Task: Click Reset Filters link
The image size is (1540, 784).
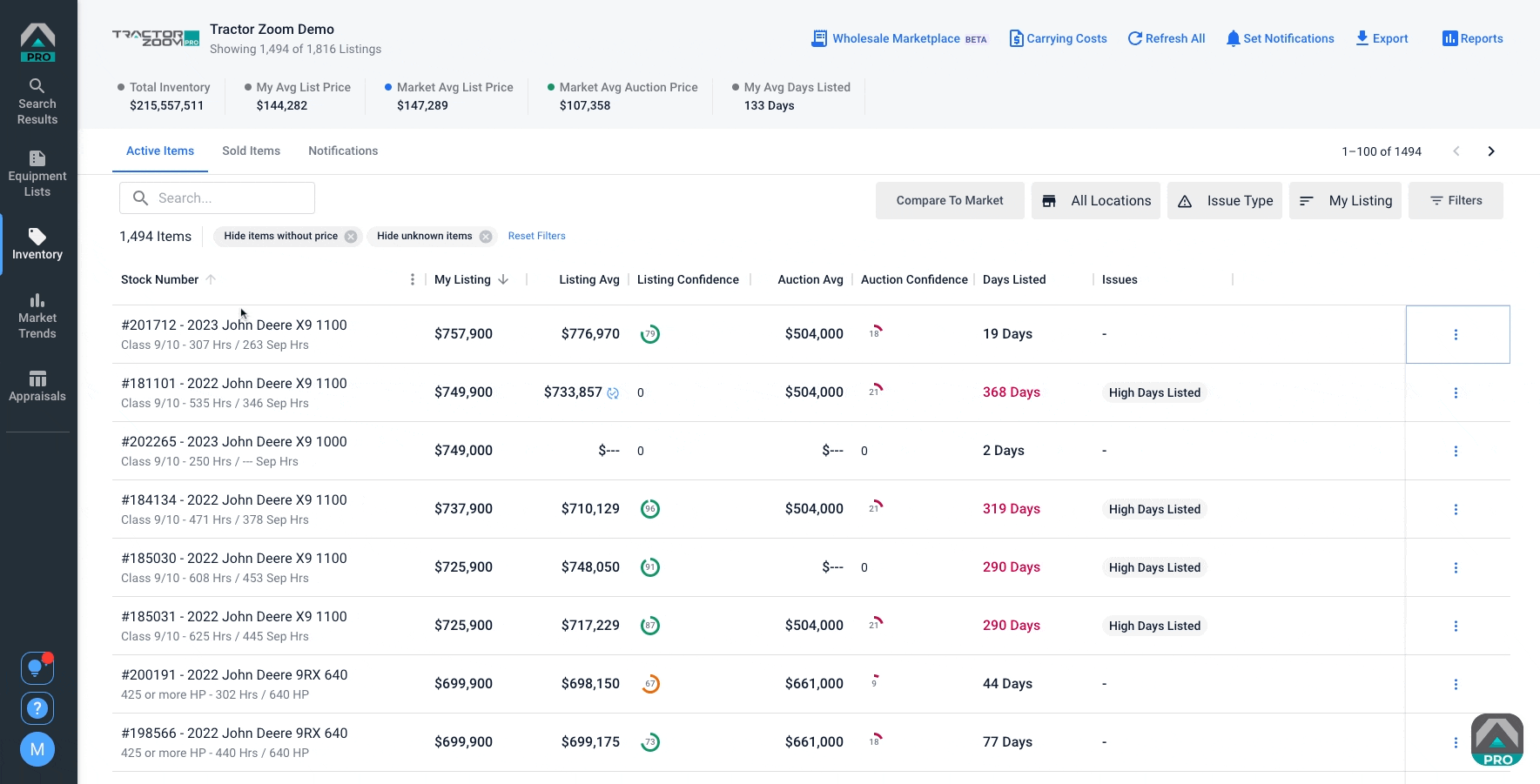Action: point(536,236)
